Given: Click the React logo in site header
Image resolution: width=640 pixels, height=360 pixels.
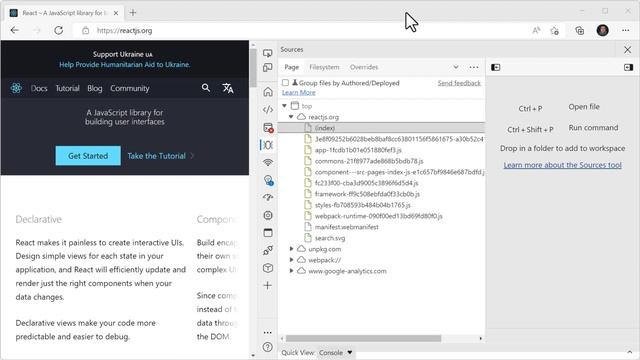Looking at the screenshot, I should pyautogui.click(x=16, y=88).
